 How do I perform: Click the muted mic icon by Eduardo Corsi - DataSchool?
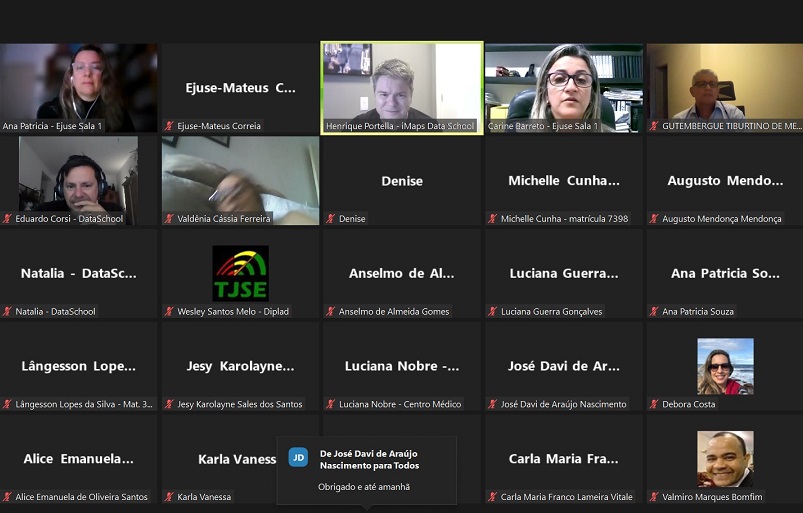tap(7, 219)
